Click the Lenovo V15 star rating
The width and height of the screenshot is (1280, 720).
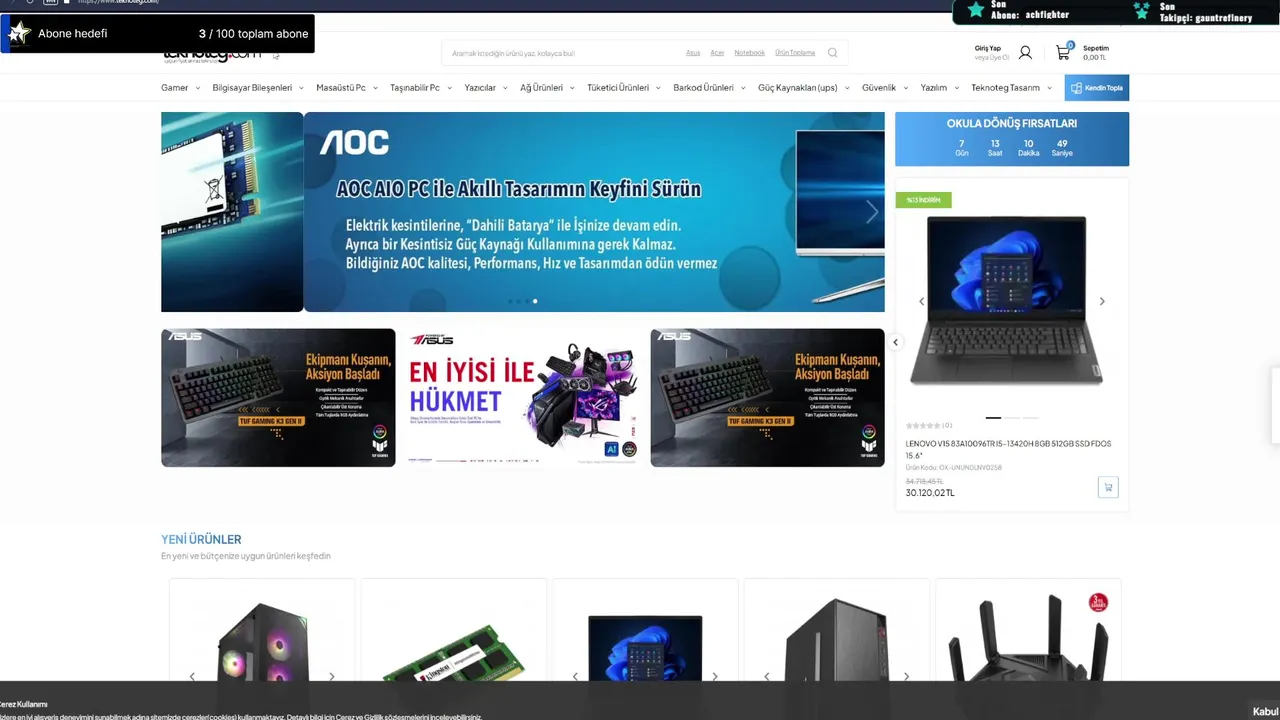[923, 425]
